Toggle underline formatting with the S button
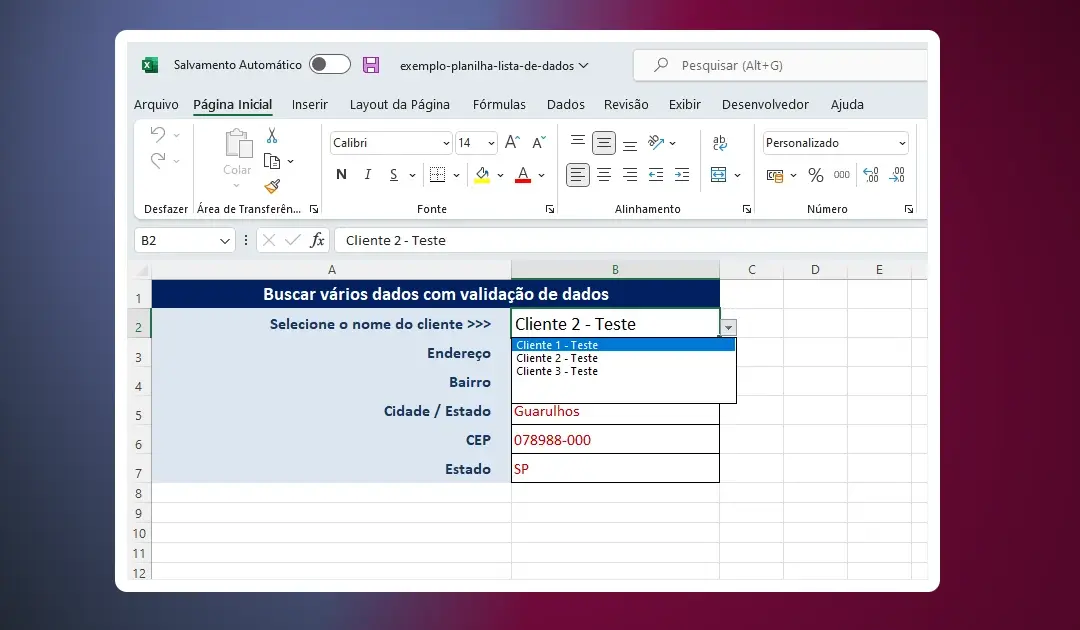1080x630 pixels. 393,175
